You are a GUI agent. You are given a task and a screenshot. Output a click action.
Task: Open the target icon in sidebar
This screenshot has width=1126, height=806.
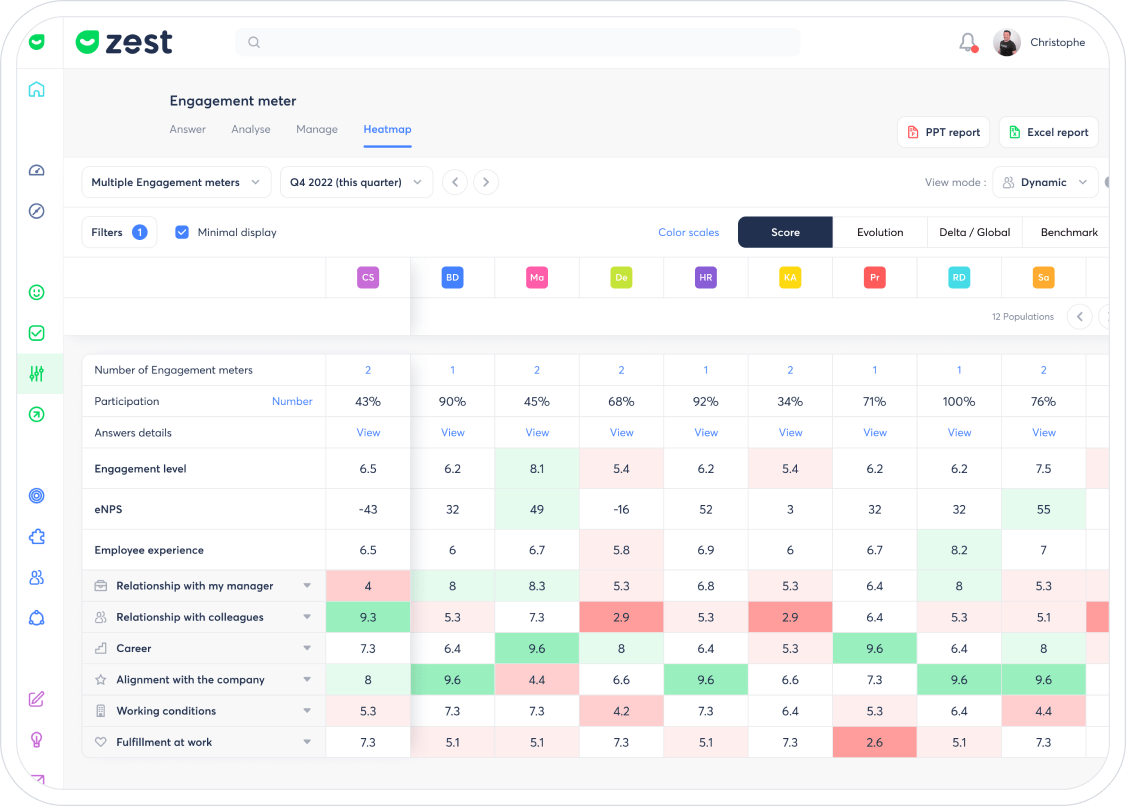pos(37,495)
